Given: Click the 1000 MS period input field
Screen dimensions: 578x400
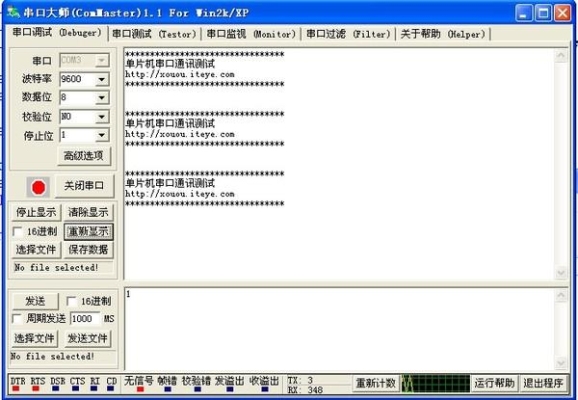Looking at the screenshot, I should pyautogui.click(x=85, y=319).
